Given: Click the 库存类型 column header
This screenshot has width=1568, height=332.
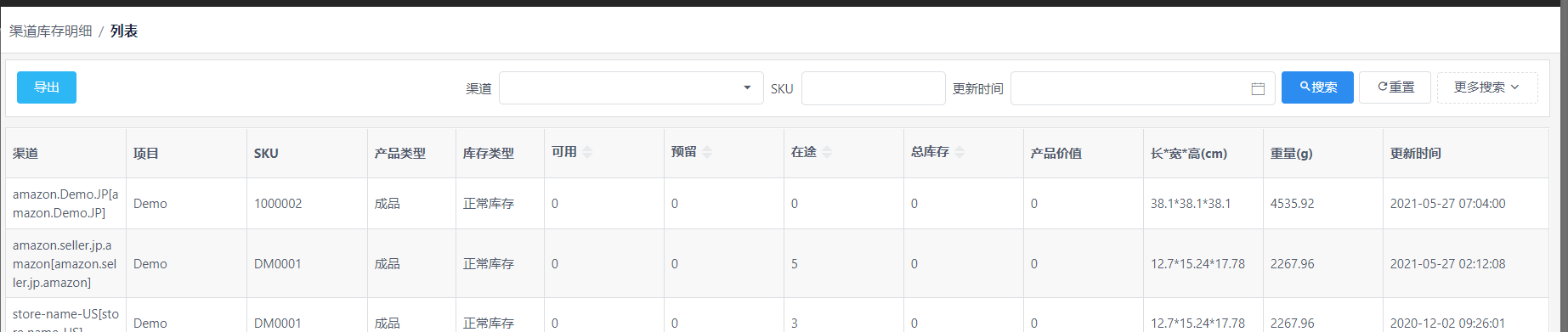Looking at the screenshot, I should pyautogui.click(x=501, y=154).
